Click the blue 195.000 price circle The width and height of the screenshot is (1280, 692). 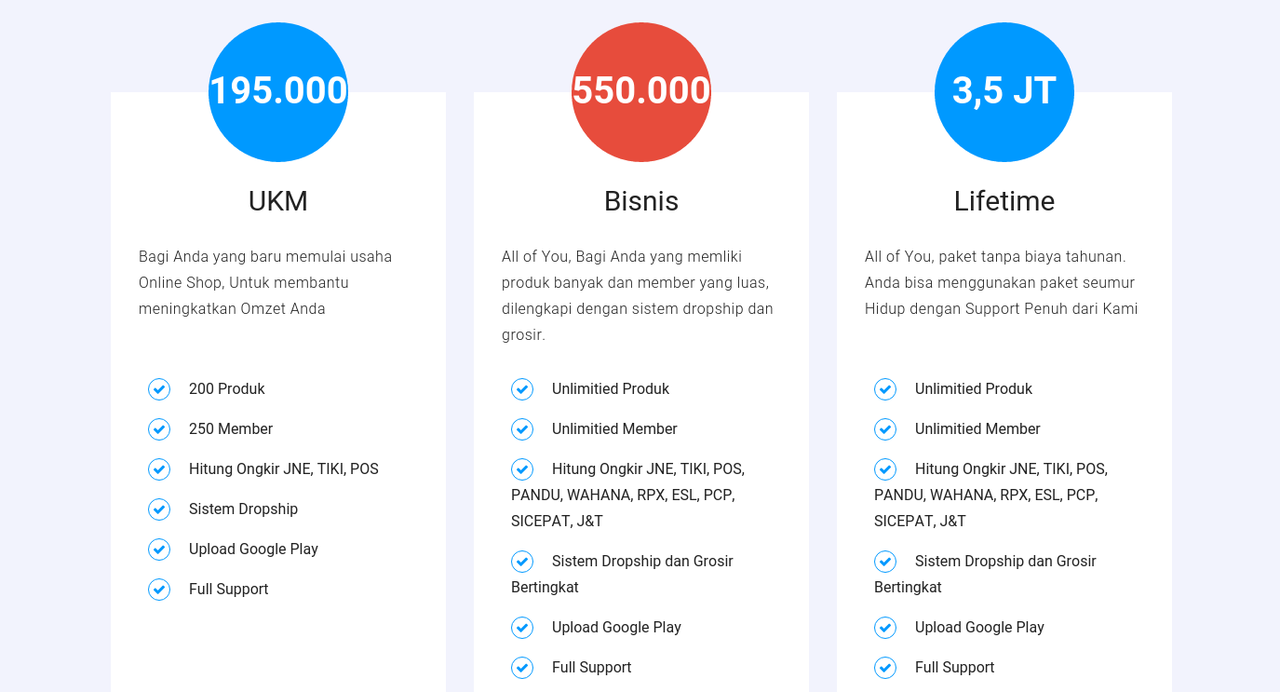click(278, 92)
